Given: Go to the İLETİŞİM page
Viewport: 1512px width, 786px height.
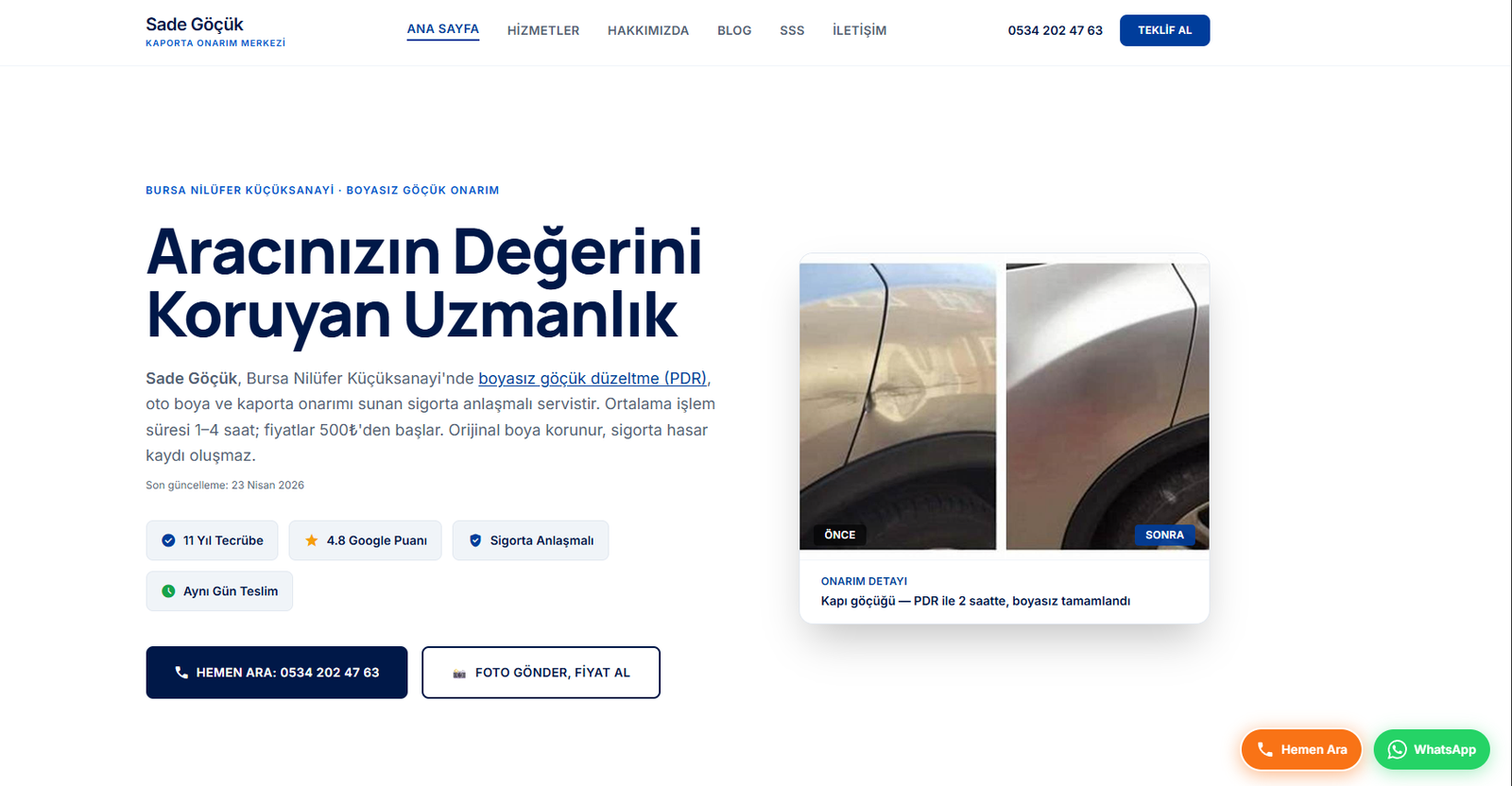Looking at the screenshot, I should pyautogui.click(x=859, y=30).
